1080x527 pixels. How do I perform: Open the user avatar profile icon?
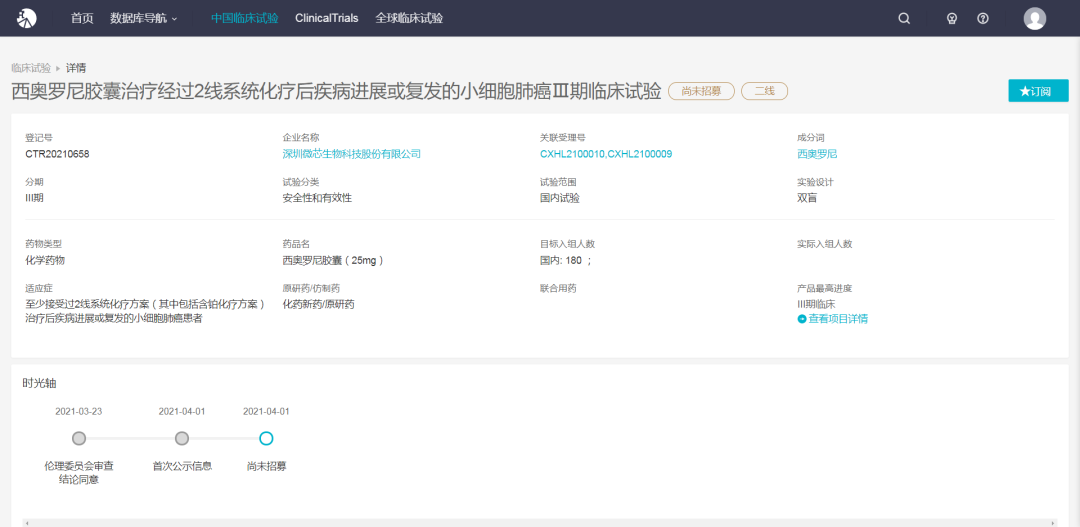click(1035, 19)
